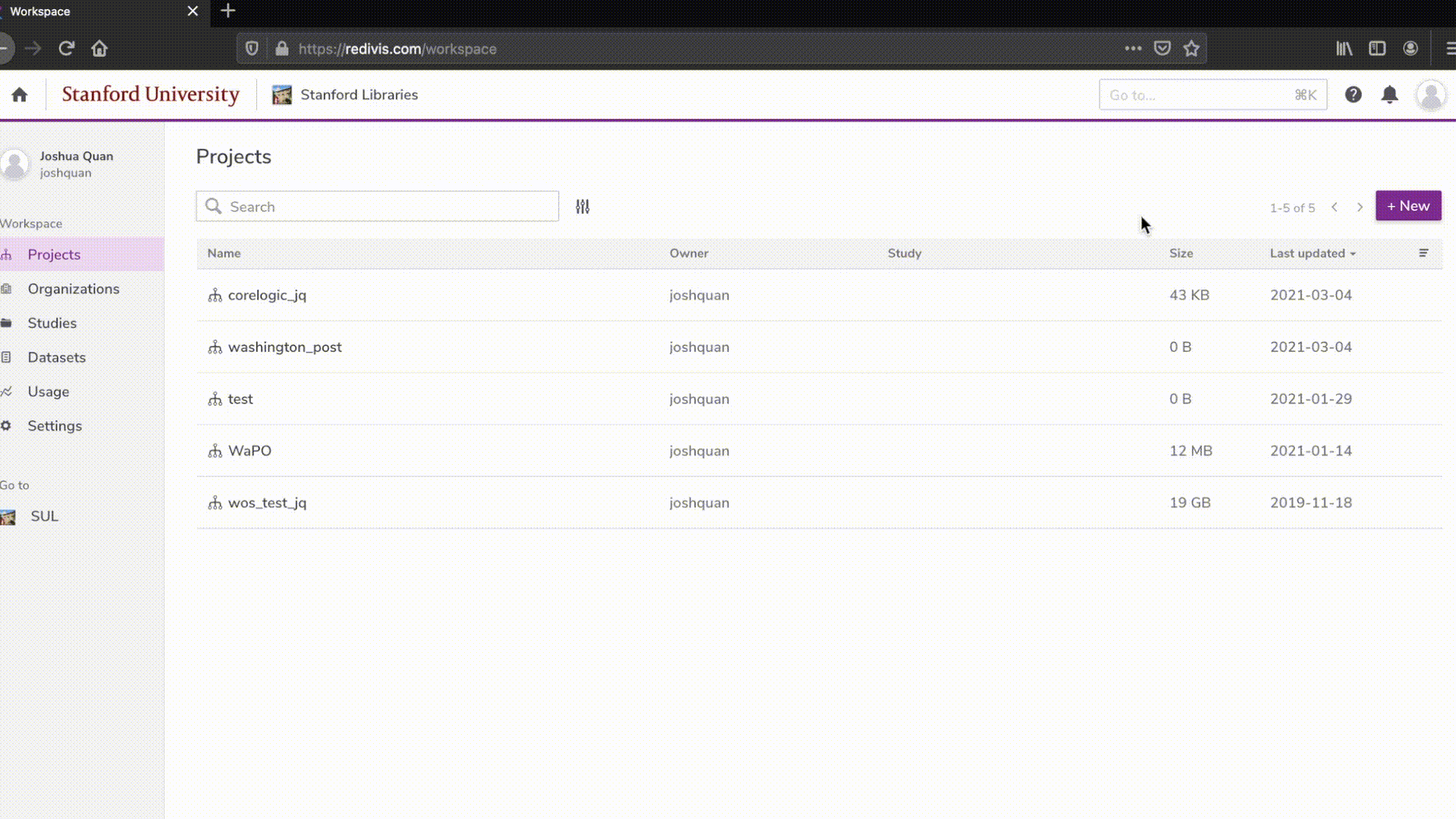Open Datasets in the workspace sidebar
The height and width of the screenshot is (819, 1456).
[56, 357]
